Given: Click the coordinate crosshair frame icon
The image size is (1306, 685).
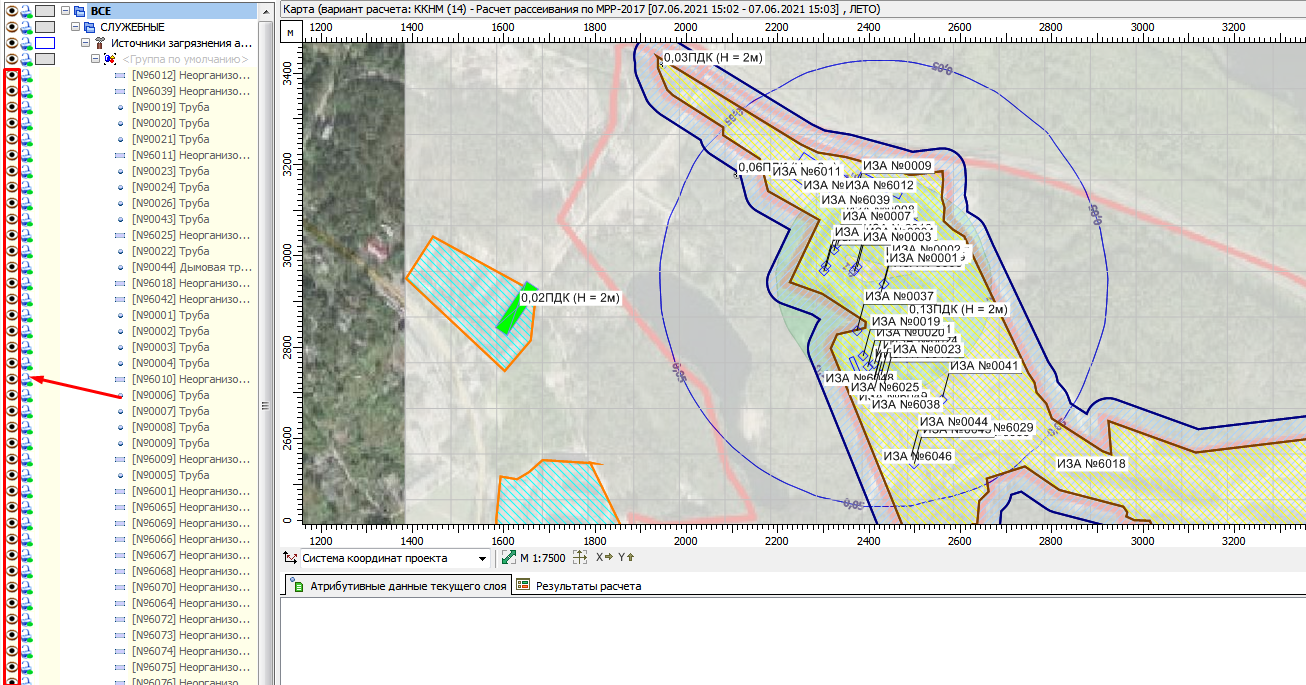Looking at the screenshot, I should tap(579, 558).
